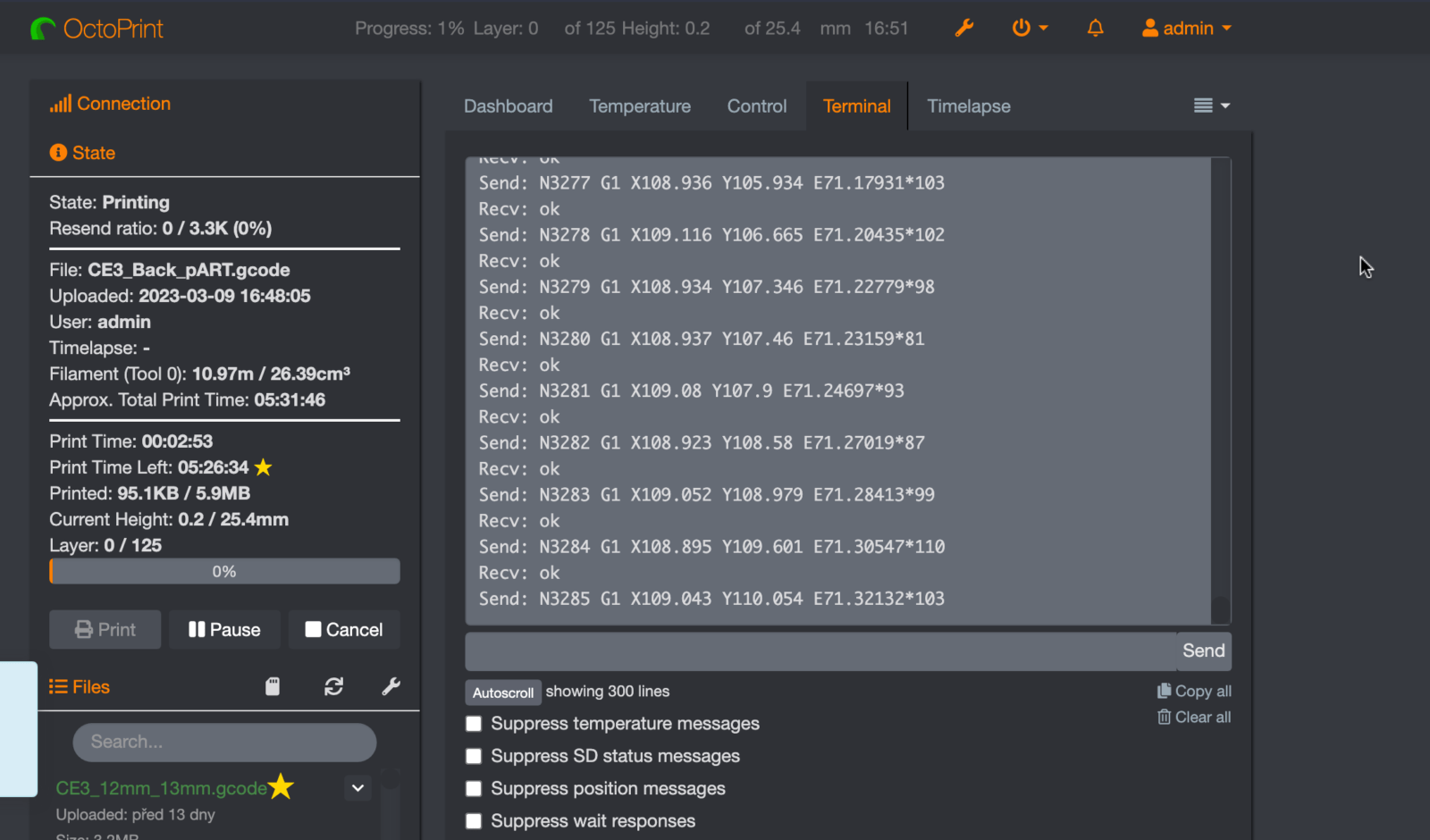Screen dimensions: 1430x840
Task: Open the admin user menu
Action: pos(1186,29)
